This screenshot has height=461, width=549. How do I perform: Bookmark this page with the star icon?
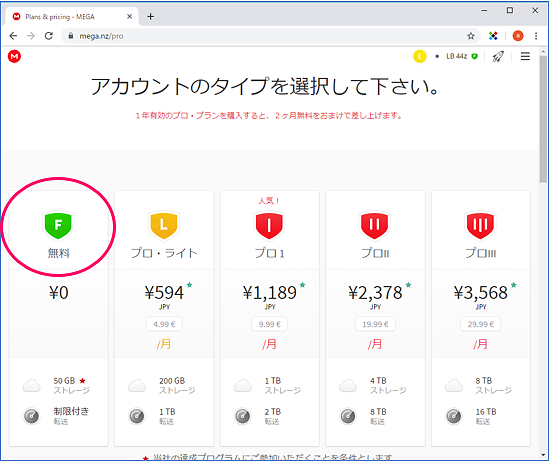[x=471, y=36]
